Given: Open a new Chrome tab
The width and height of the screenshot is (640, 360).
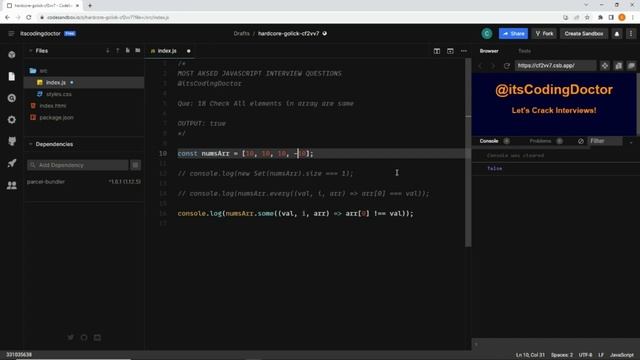Looking at the screenshot, I should click(90, 6).
